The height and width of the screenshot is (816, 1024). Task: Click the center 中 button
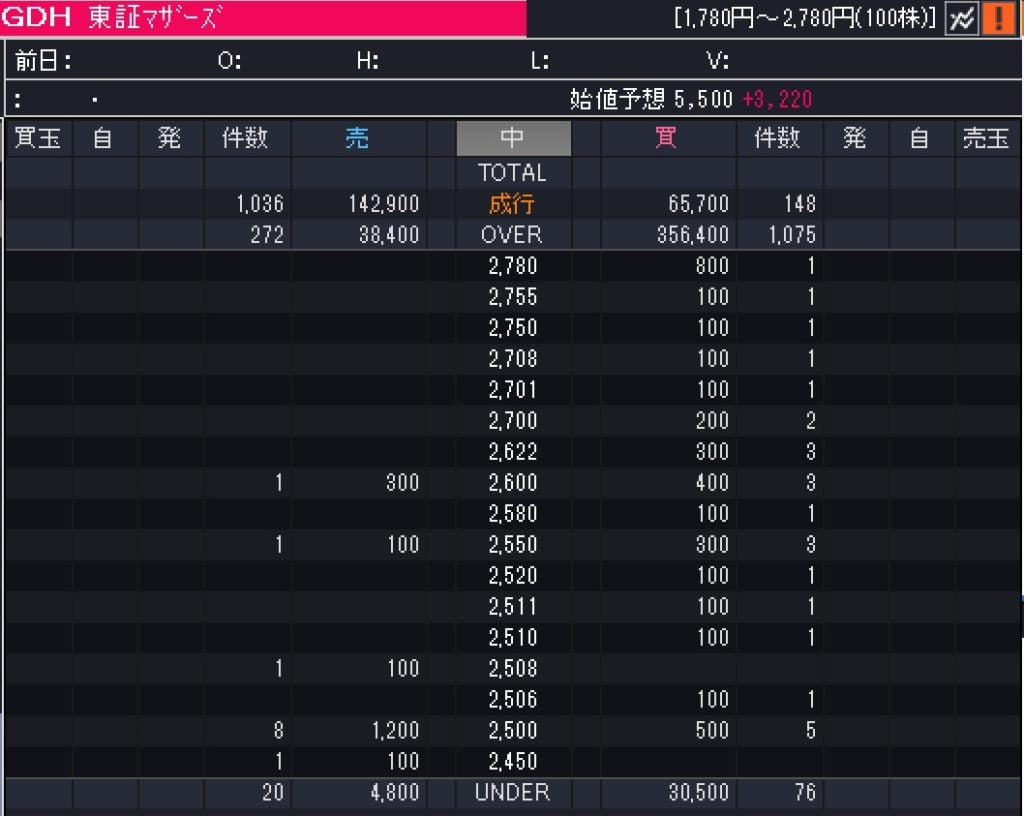tap(513, 138)
